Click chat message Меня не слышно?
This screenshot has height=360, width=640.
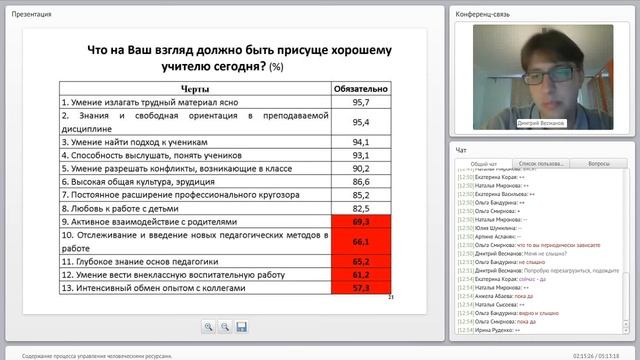point(545,253)
